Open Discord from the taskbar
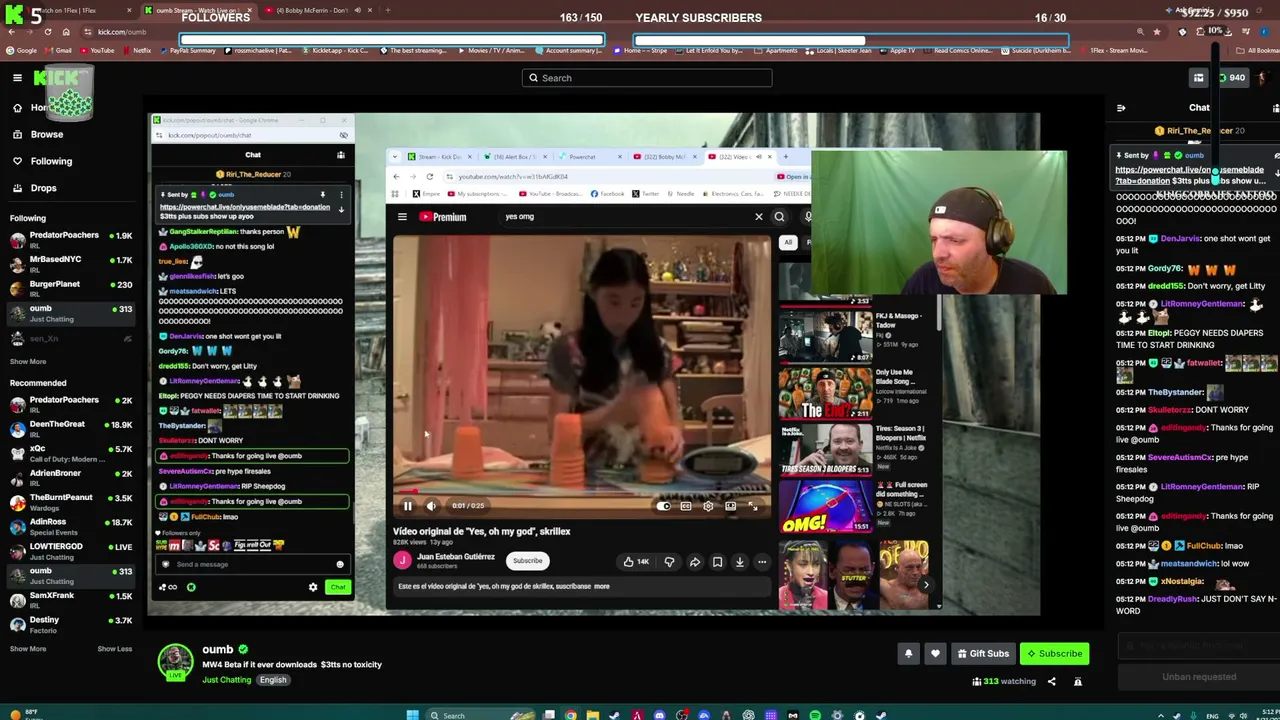Image resolution: width=1280 pixels, height=720 pixels. click(x=659, y=715)
